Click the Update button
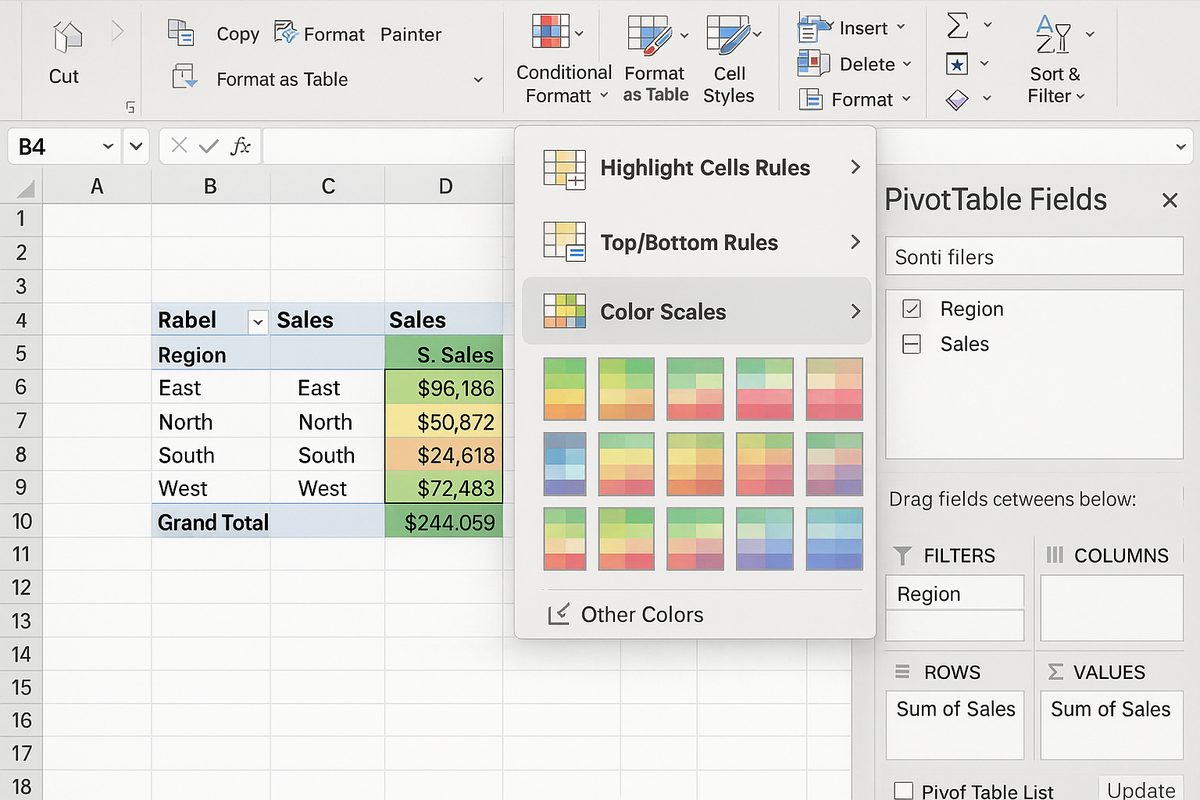This screenshot has width=1200, height=800. pos(1141,790)
